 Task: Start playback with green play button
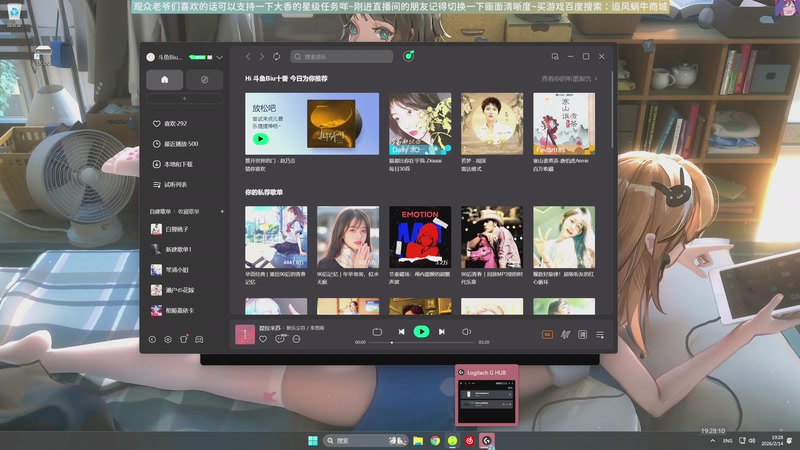tap(421, 332)
